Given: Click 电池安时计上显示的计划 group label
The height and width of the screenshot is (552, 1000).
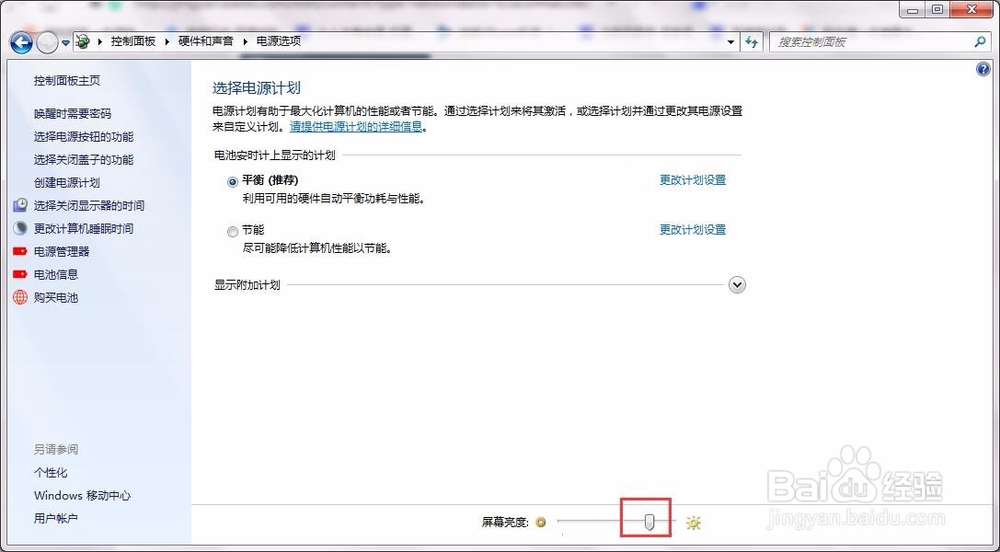Looking at the screenshot, I should [275, 155].
